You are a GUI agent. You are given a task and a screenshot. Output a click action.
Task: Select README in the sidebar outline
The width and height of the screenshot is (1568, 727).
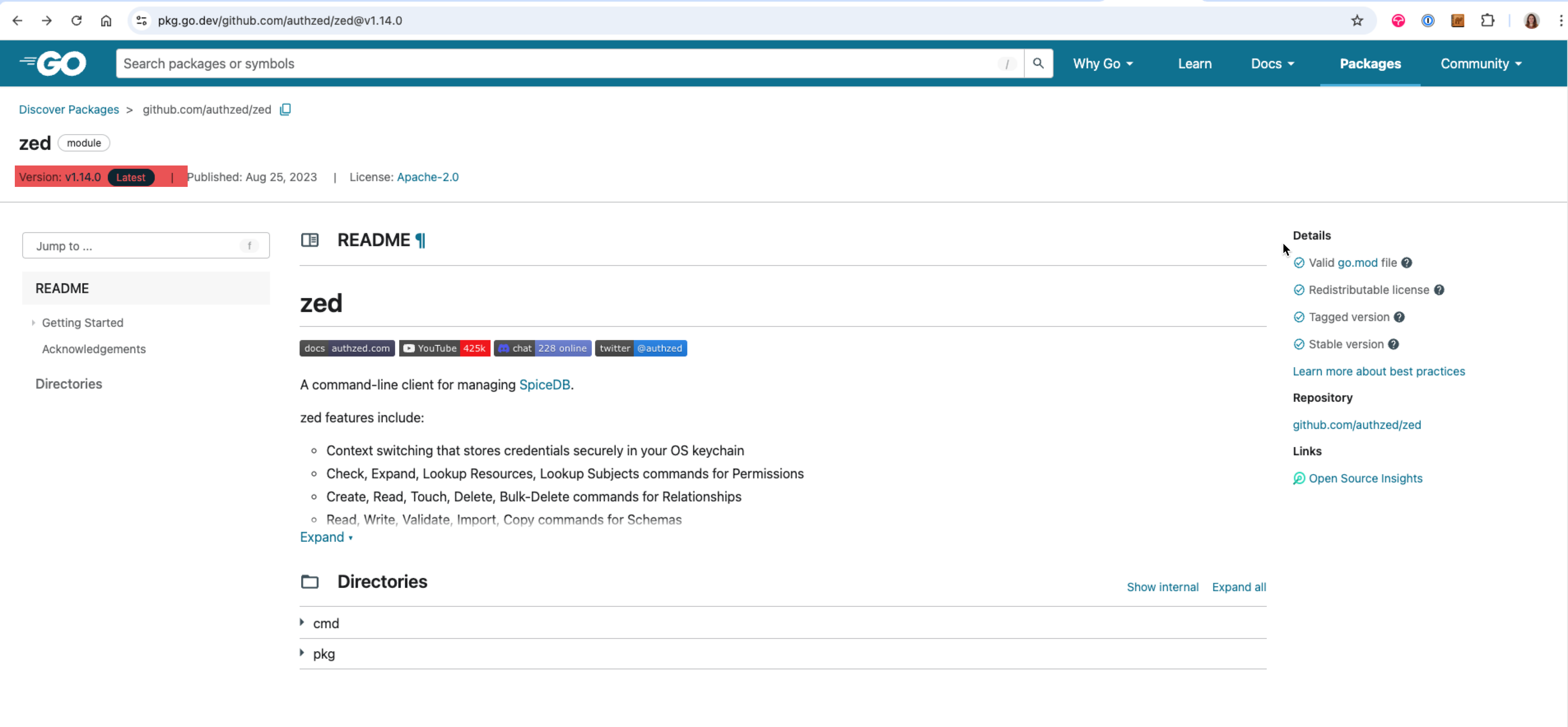click(x=146, y=289)
